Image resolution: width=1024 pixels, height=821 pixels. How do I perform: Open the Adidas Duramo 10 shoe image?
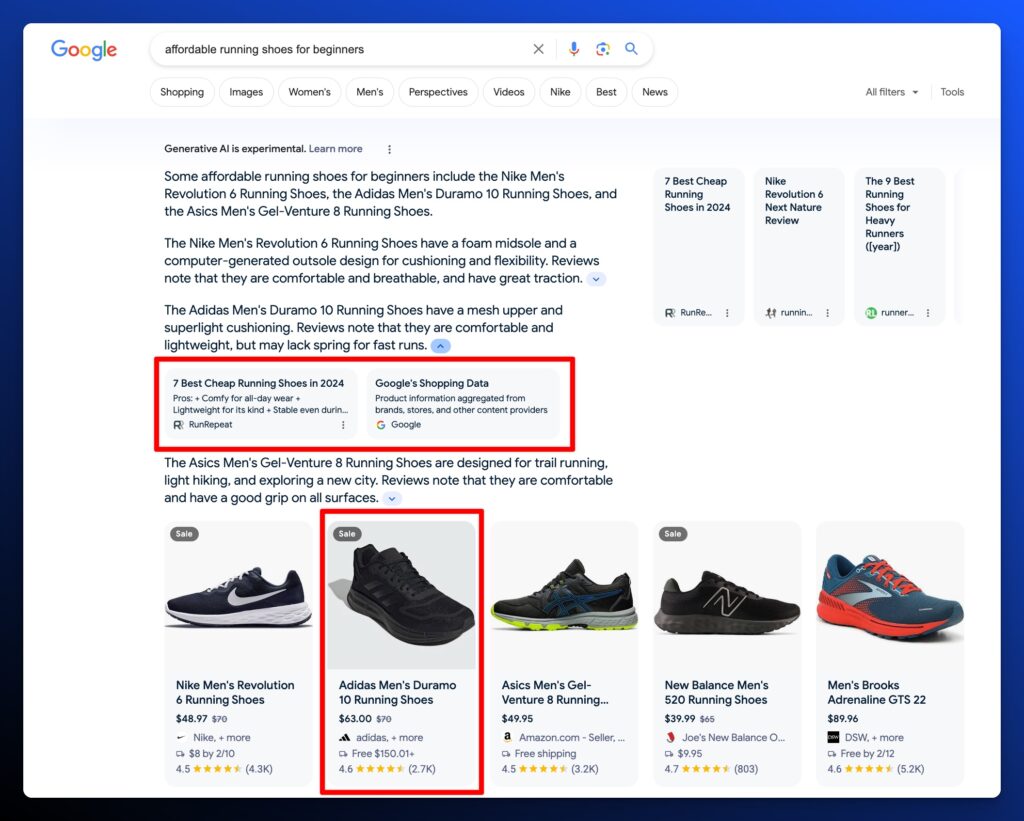tap(401, 595)
